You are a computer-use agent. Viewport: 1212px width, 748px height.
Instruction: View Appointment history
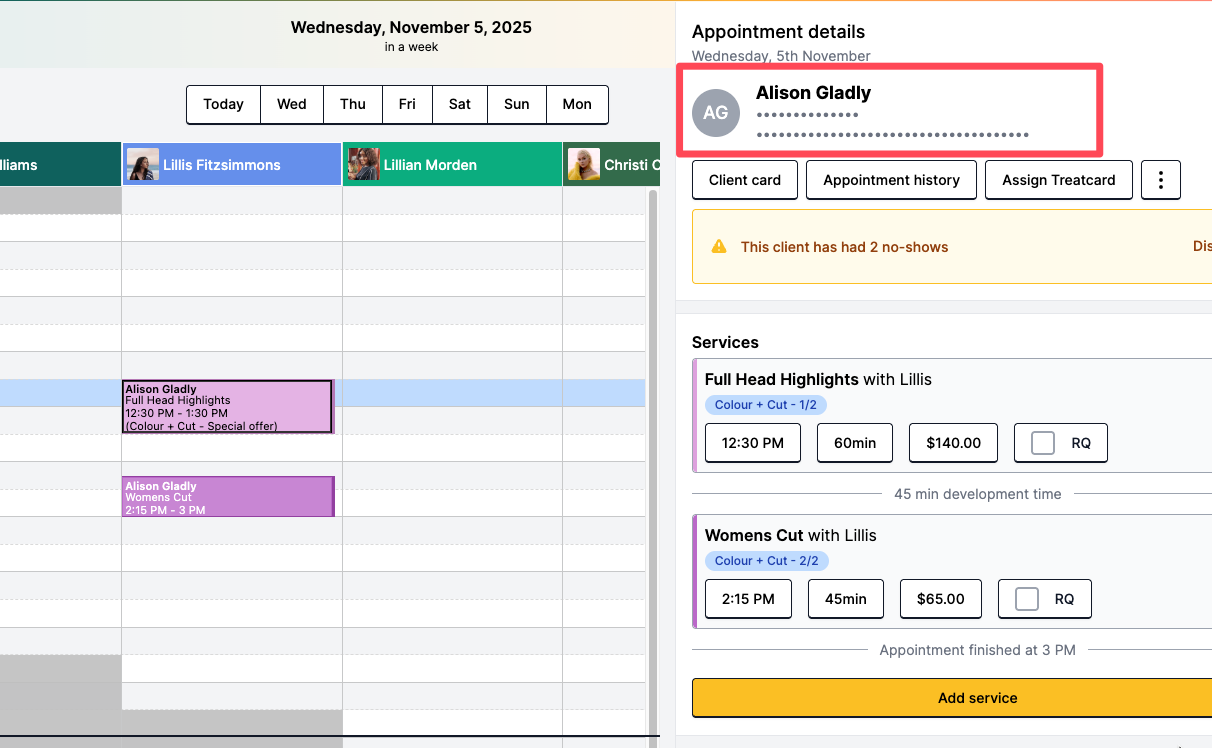click(x=891, y=180)
